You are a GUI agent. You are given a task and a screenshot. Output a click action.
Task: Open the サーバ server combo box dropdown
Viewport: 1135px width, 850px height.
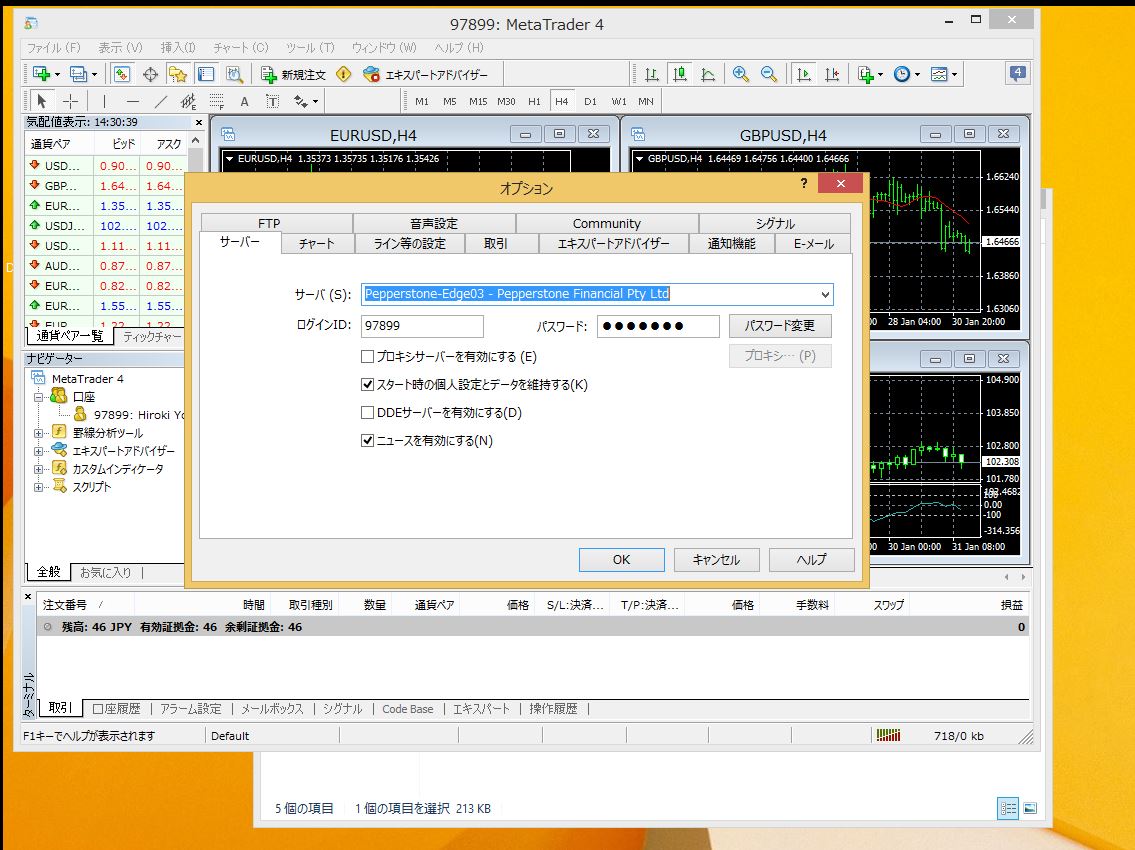[824, 294]
